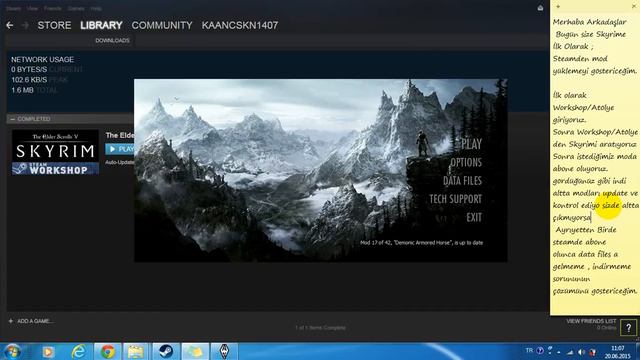Select the DOWNLOADS sub-tab

pyautogui.click(x=112, y=40)
